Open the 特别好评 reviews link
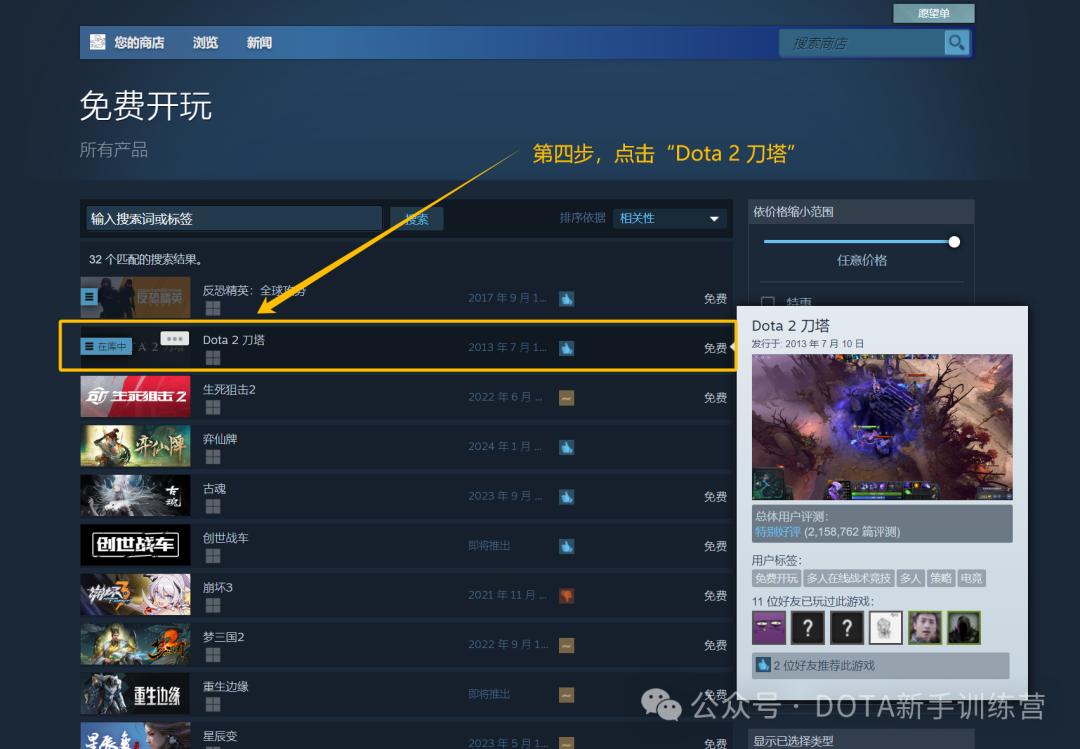Screen dimensions: 1080x749 click(776, 531)
